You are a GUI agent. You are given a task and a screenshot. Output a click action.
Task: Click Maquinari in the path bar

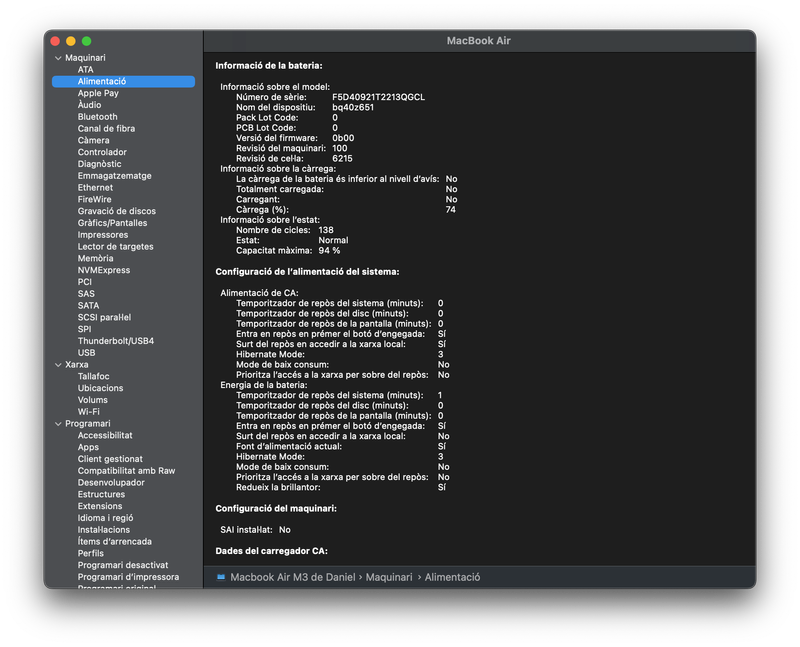389,577
